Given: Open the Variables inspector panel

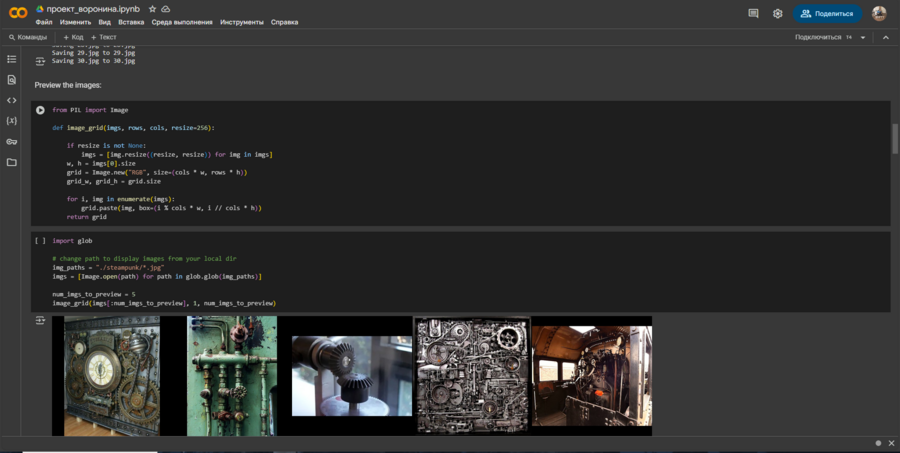Looking at the screenshot, I should point(12,120).
